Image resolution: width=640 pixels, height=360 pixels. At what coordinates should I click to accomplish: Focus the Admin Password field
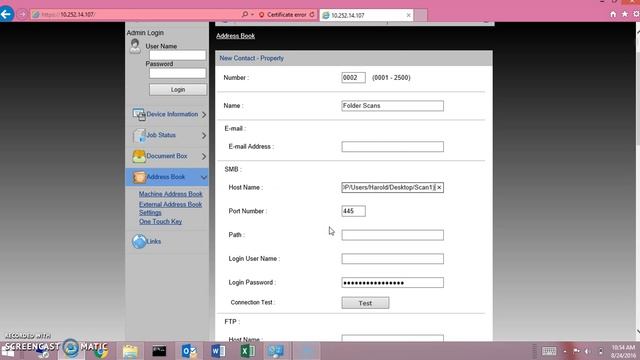click(178, 73)
